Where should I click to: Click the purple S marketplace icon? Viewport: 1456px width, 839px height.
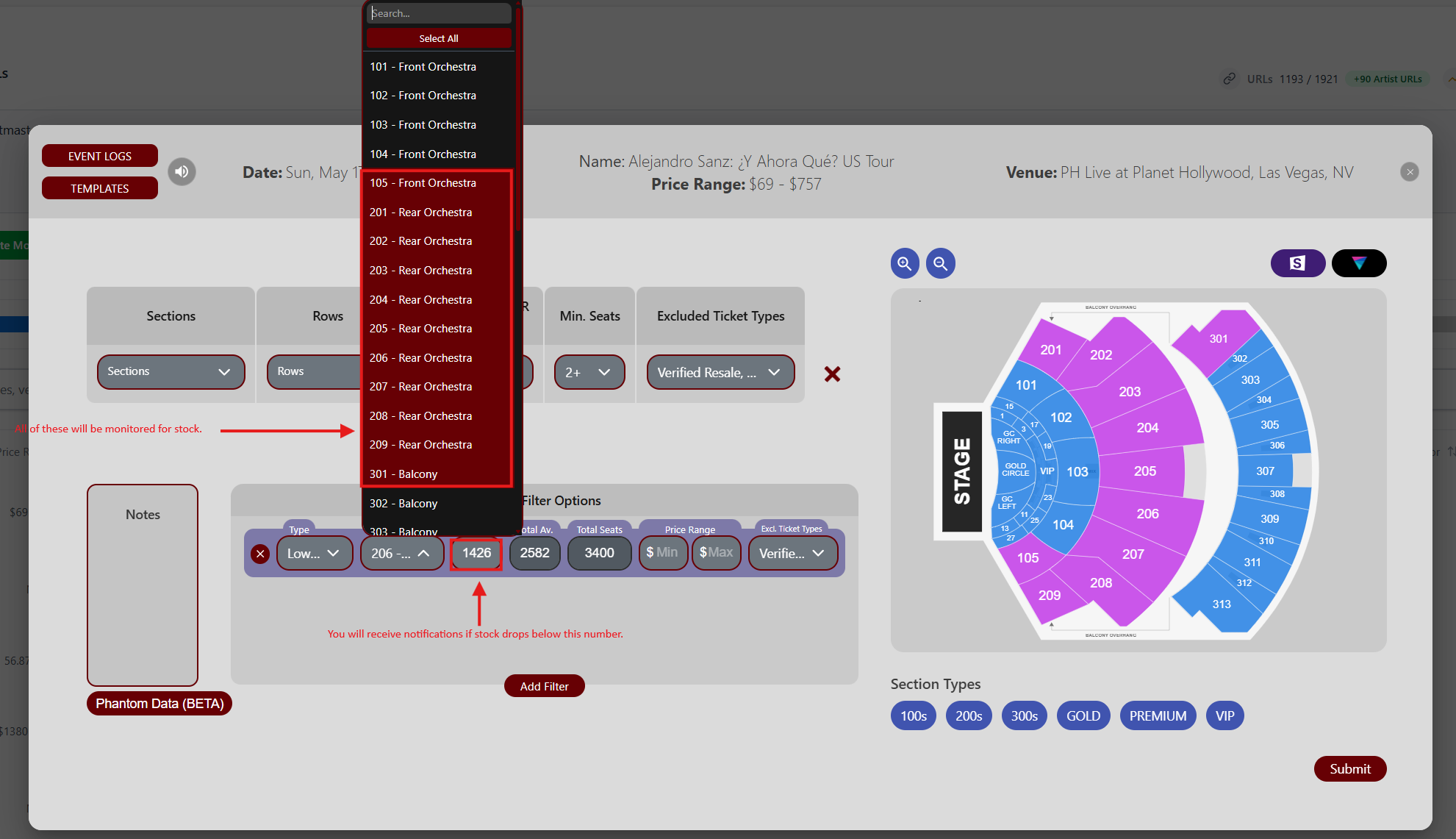click(1297, 263)
